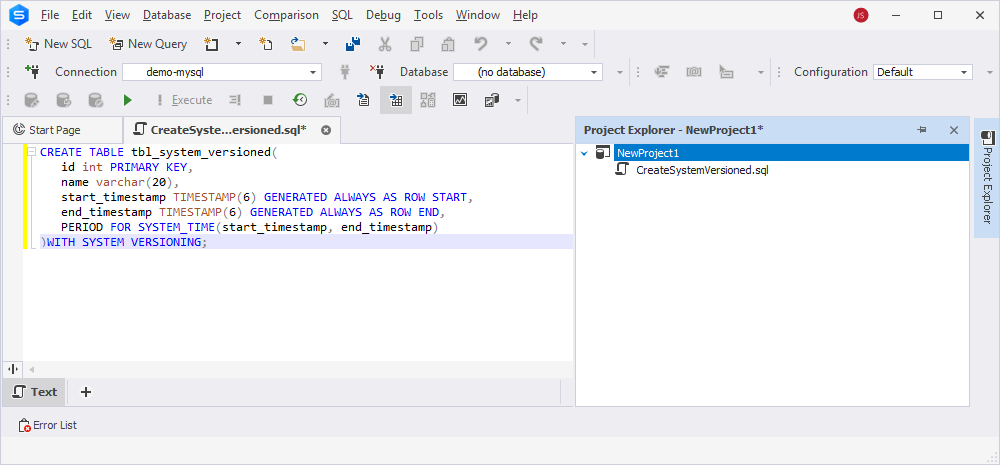Click the green Start play icon
Screen dimensions: 1000x465
[x=128, y=100]
